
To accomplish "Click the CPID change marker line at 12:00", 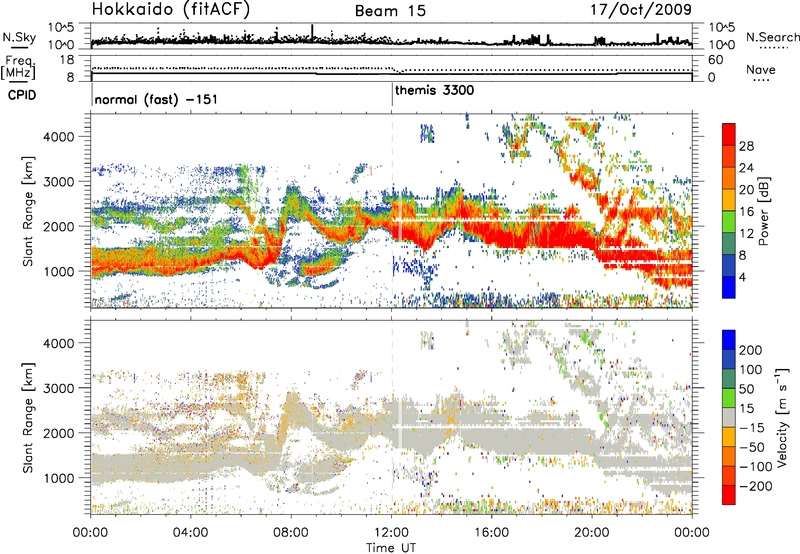I will click(x=392, y=94).
